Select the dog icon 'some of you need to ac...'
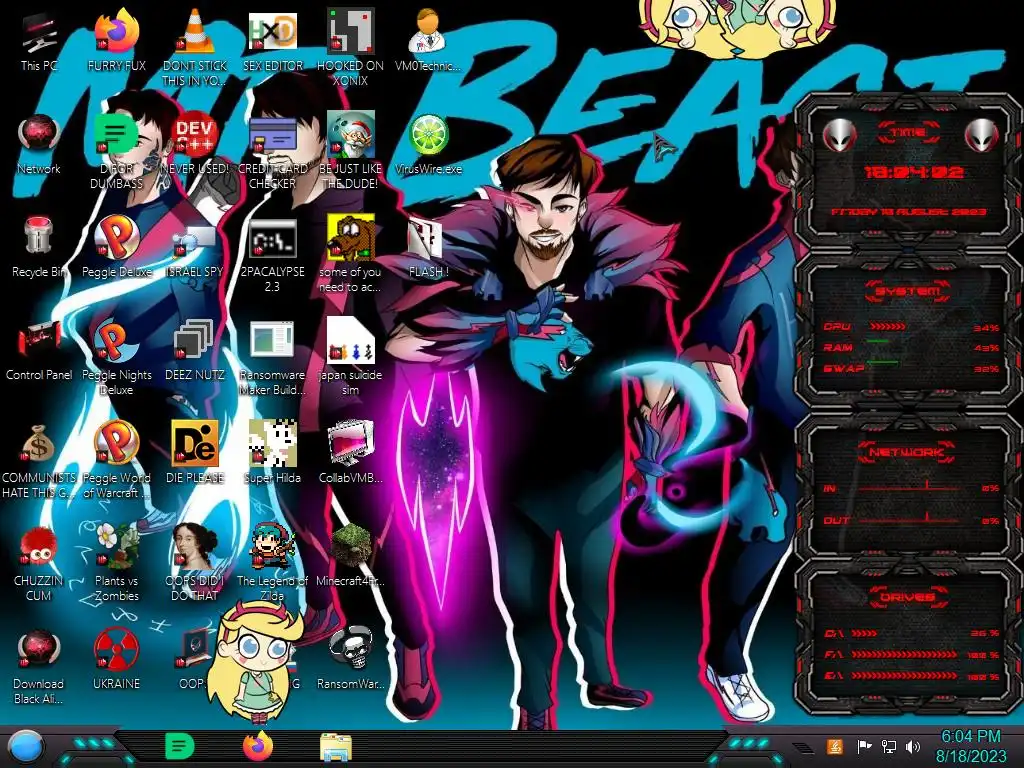 click(351, 255)
